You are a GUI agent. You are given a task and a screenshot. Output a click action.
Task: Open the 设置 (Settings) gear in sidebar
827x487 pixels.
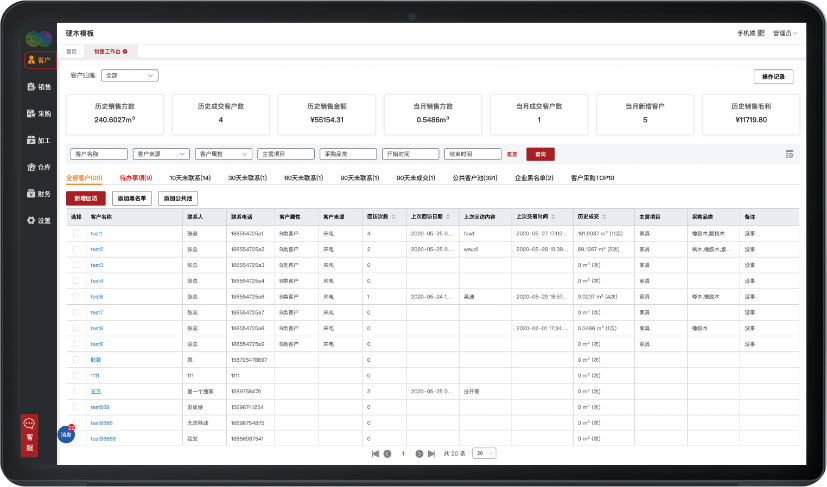pos(40,221)
